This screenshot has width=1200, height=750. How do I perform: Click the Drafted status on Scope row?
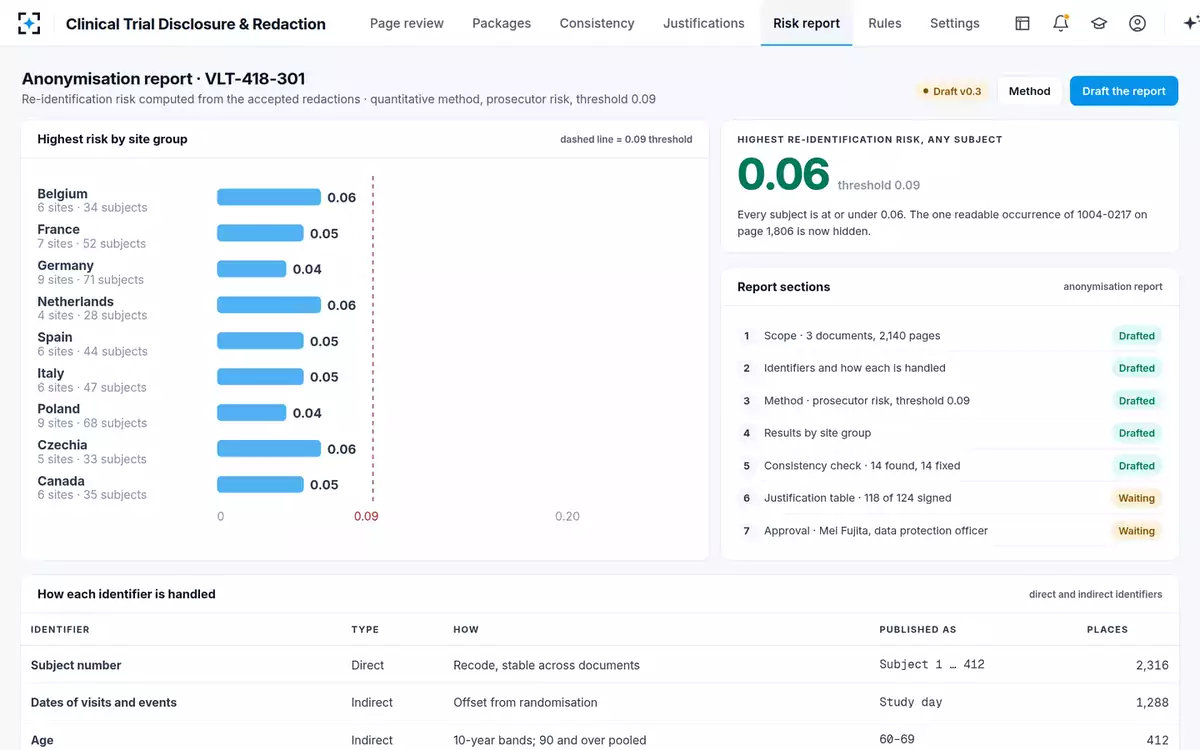click(x=1136, y=336)
